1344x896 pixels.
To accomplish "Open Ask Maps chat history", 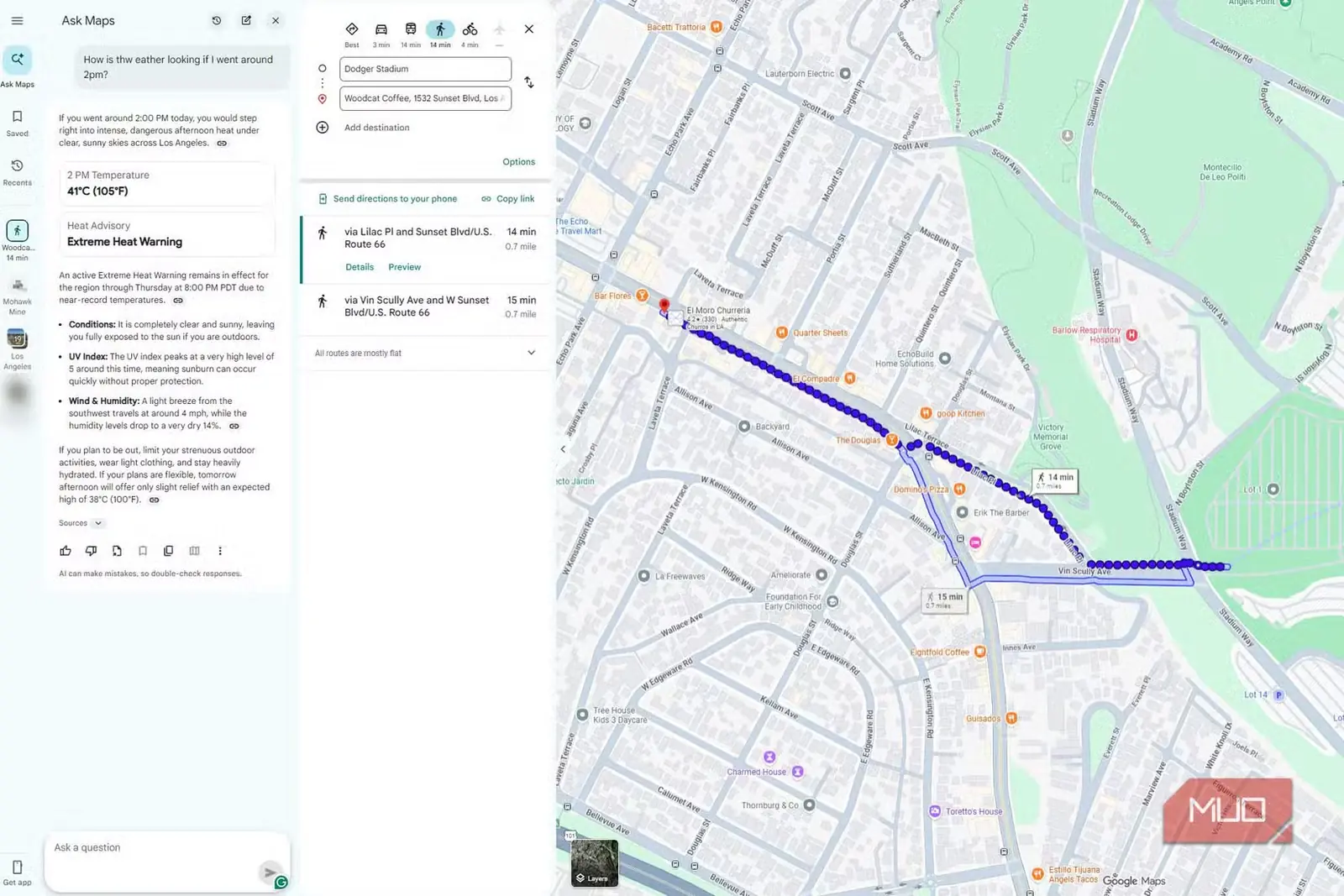I will click(x=217, y=21).
